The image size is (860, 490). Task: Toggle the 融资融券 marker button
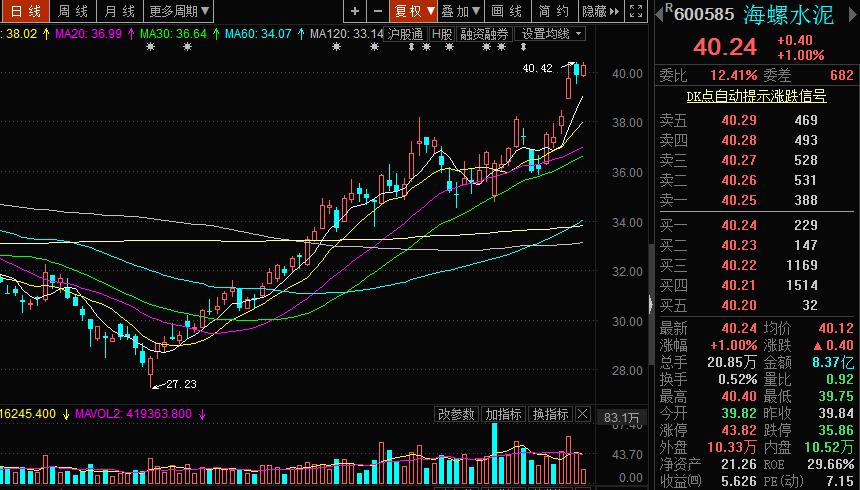(485, 33)
